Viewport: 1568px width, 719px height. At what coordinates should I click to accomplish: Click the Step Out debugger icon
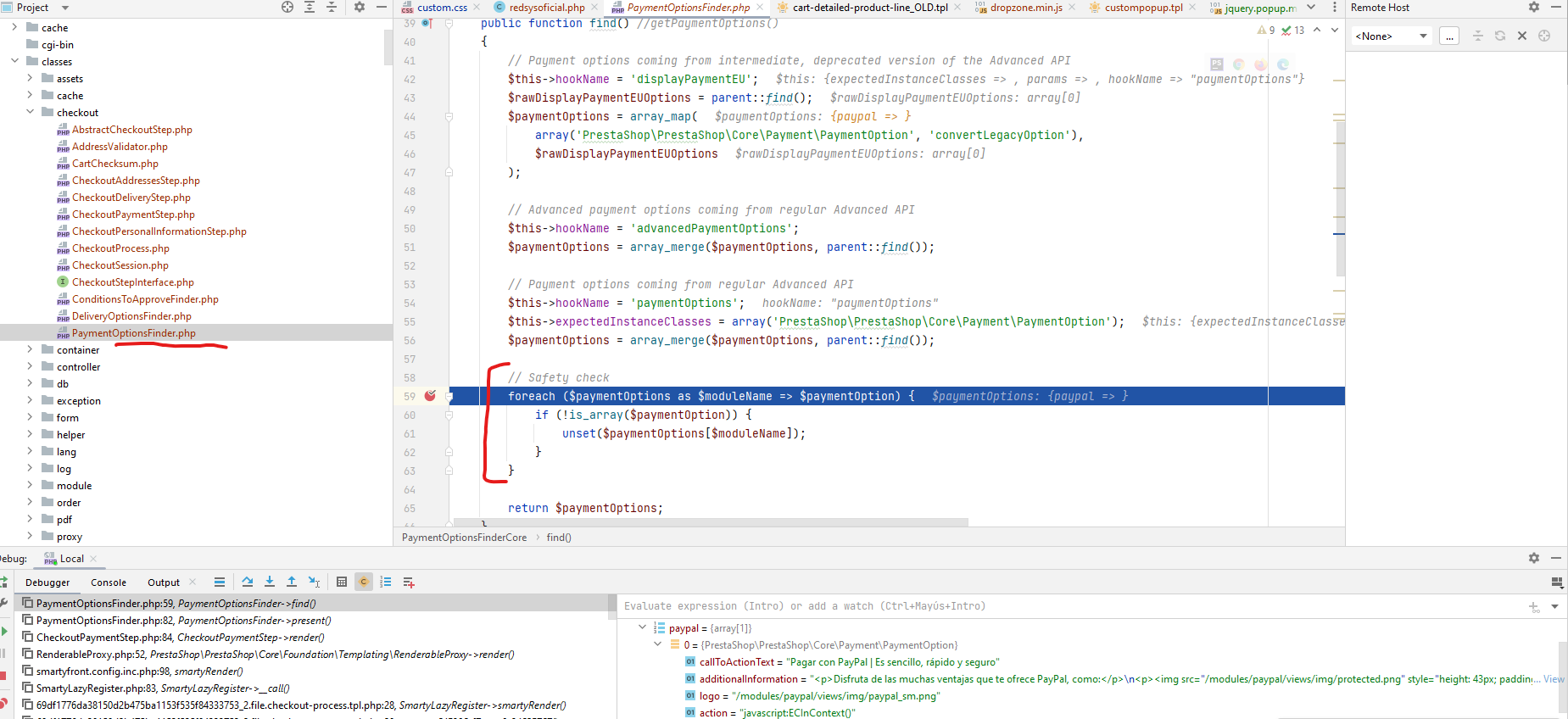click(292, 582)
